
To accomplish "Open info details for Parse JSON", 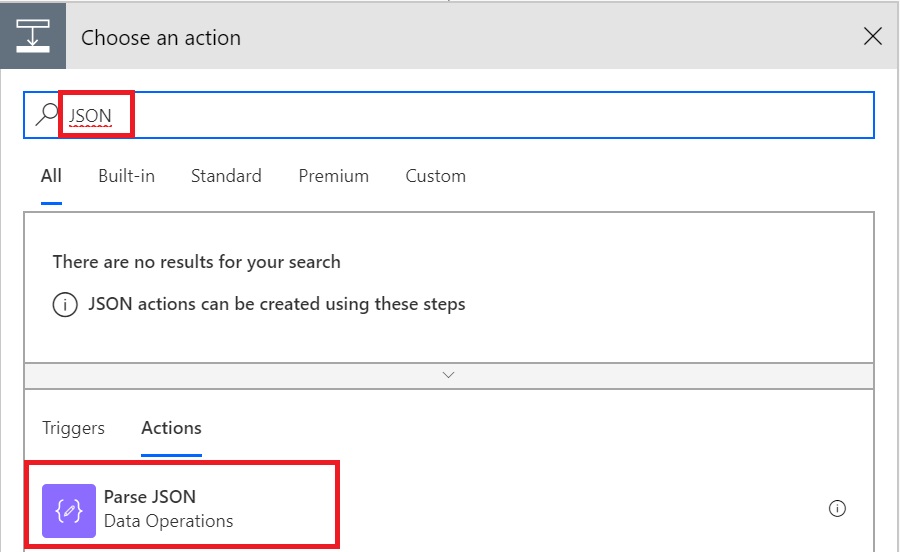I will [837, 508].
